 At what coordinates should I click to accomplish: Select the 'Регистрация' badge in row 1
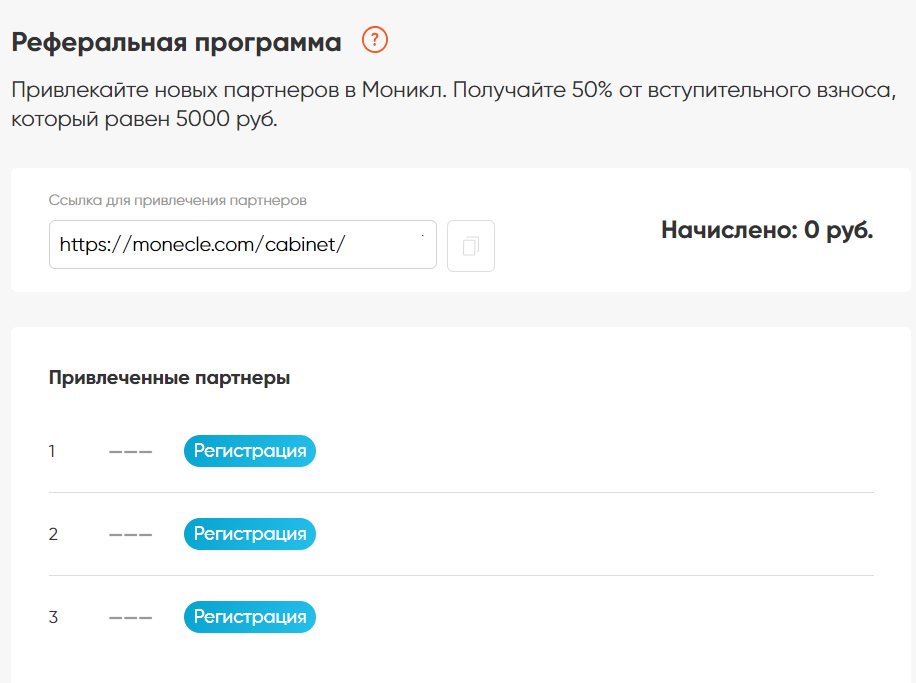(250, 451)
